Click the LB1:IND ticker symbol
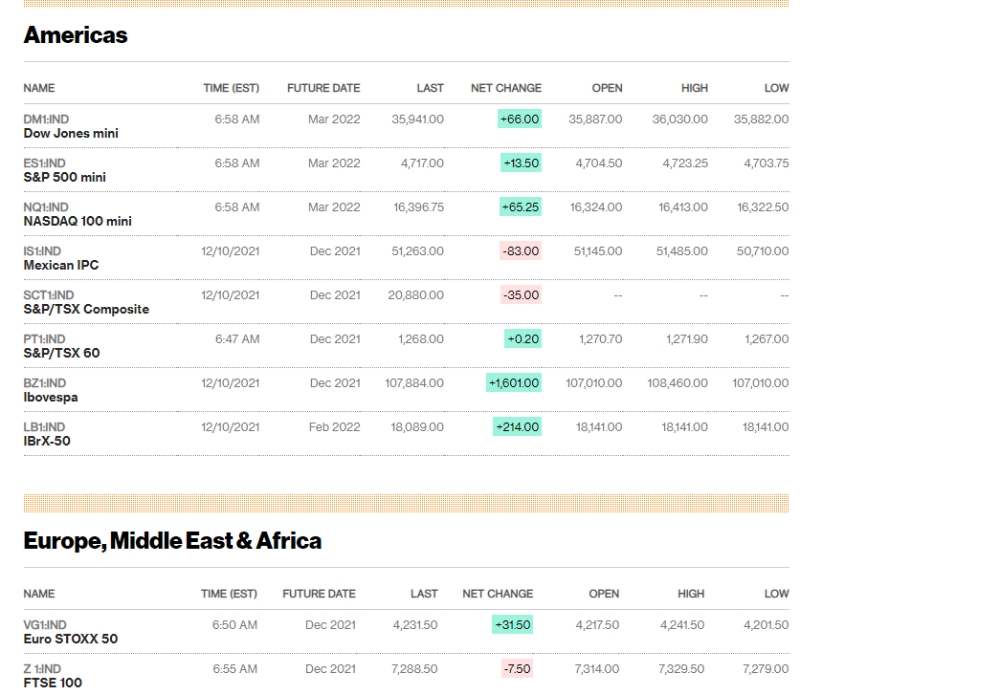Viewport: 1000px width, 695px height. (44, 427)
